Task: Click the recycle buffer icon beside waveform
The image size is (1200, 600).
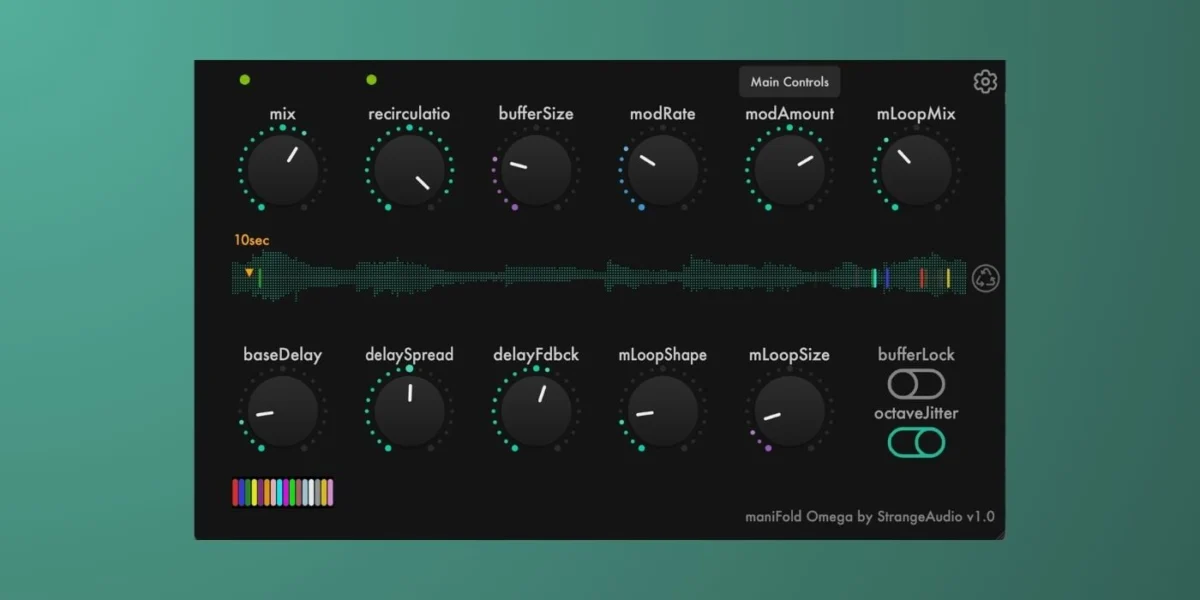Action: point(986,278)
